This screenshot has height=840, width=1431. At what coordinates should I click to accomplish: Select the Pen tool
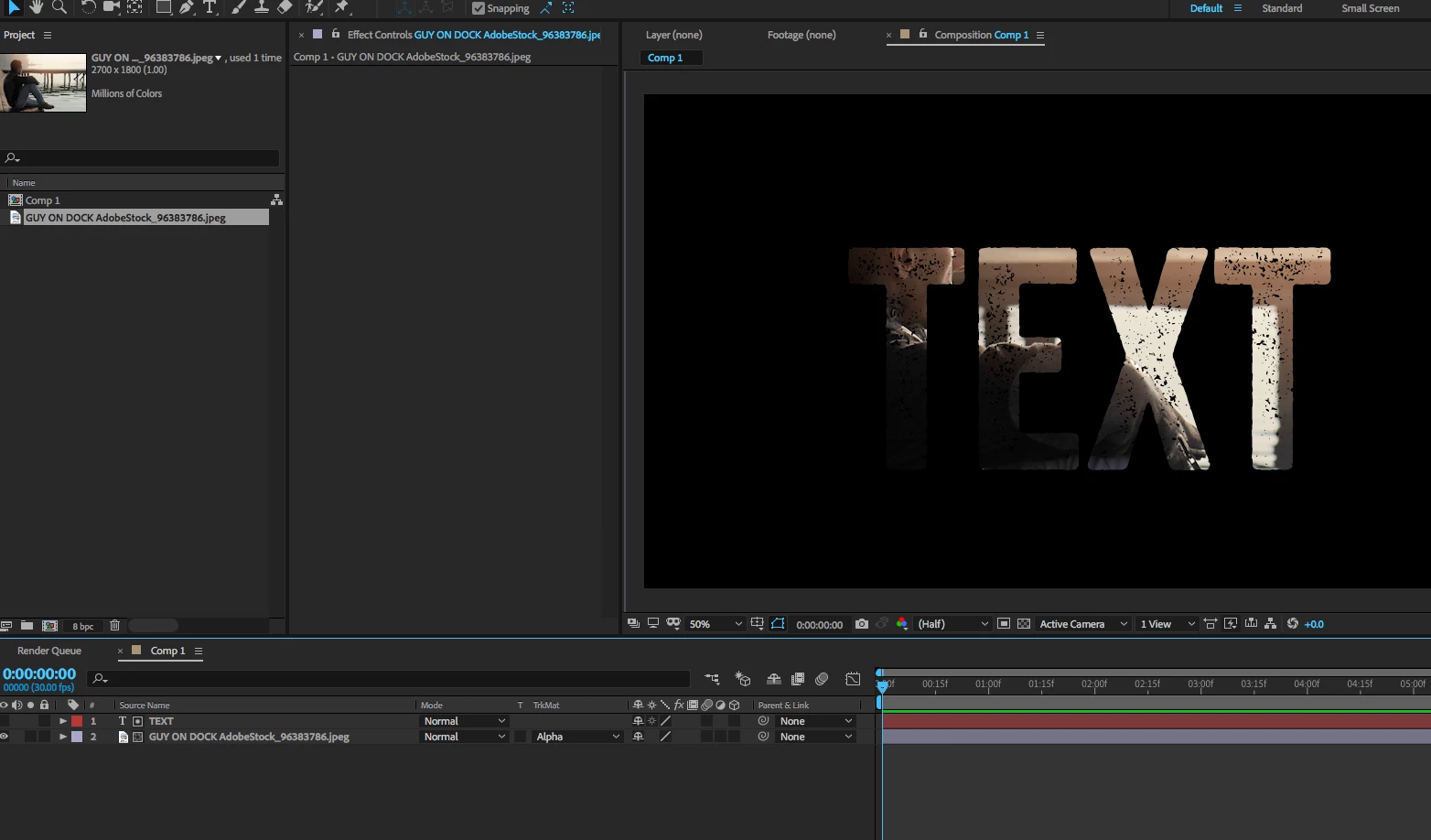pyautogui.click(x=187, y=7)
